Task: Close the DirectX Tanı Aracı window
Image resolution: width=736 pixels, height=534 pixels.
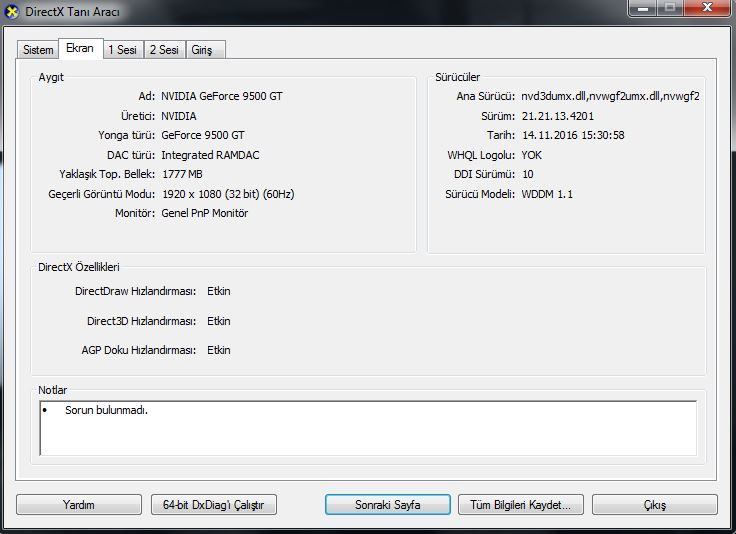Action: click(x=707, y=8)
